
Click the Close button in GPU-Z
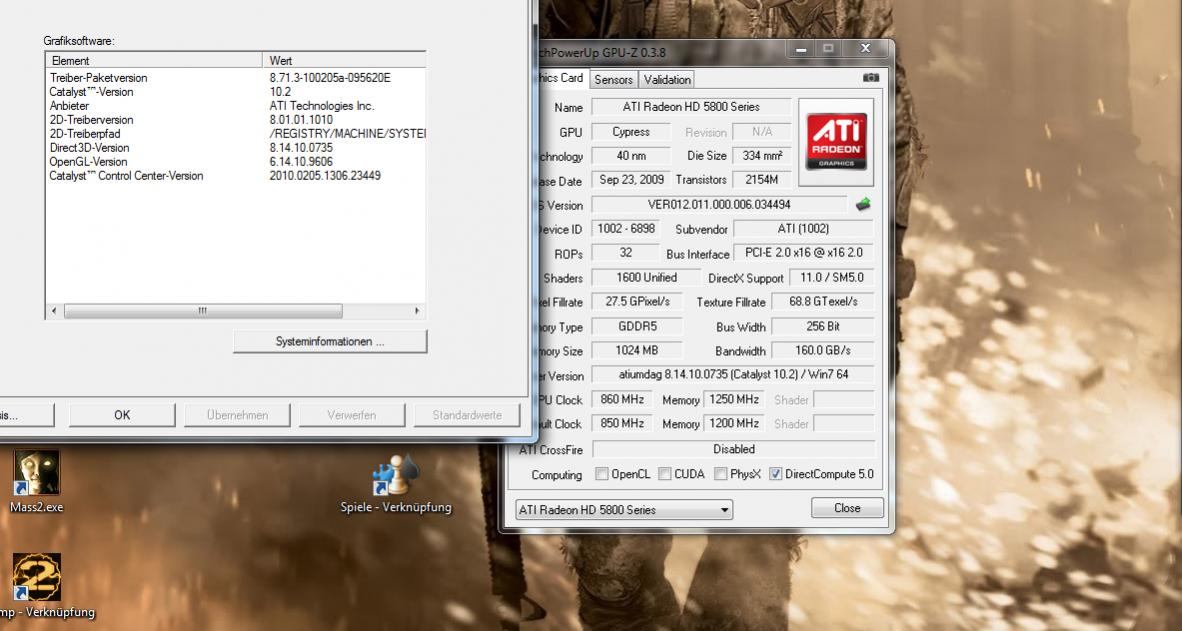[847, 508]
